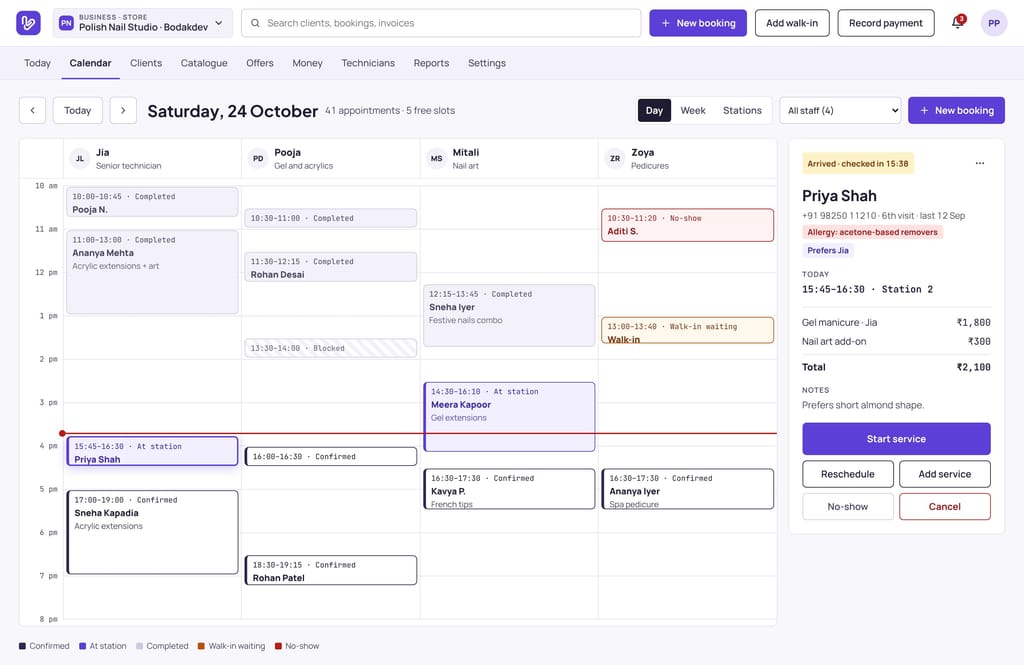Image resolution: width=1024 pixels, height=665 pixels.
Task: Go to next day with right chevron
Action: click(x=123, y=110)
